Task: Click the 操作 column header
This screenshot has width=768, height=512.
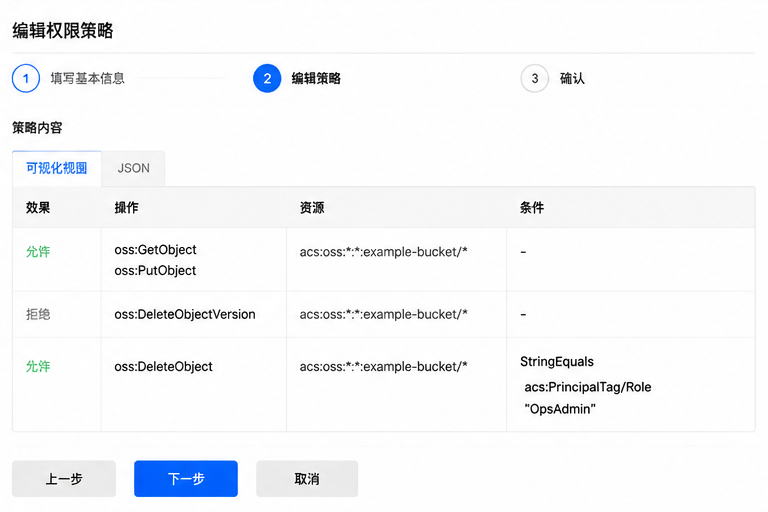Action: click(x=126, y=208)
